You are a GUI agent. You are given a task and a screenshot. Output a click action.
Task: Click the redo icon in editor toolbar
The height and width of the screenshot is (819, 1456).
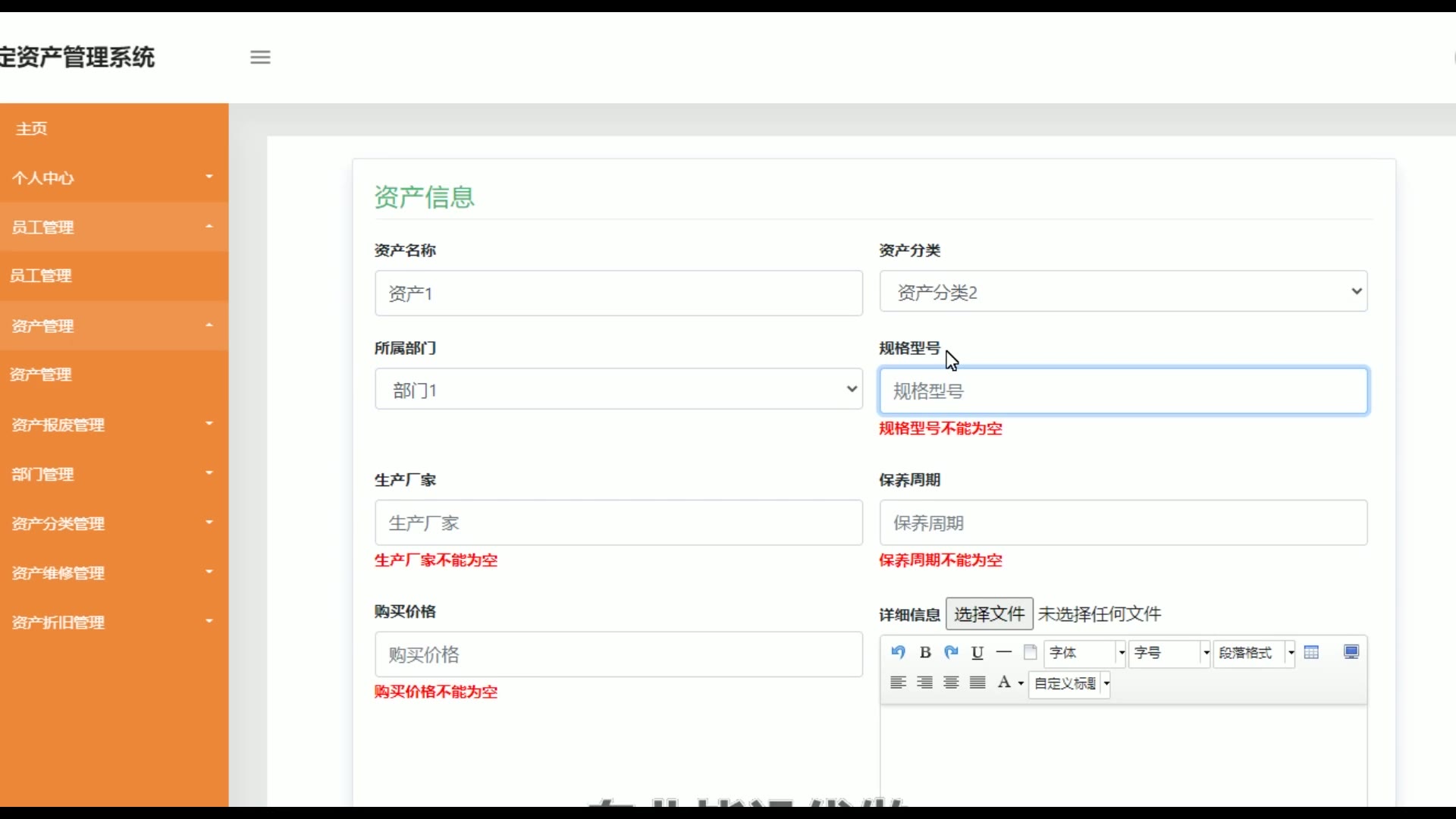(951, 652)
